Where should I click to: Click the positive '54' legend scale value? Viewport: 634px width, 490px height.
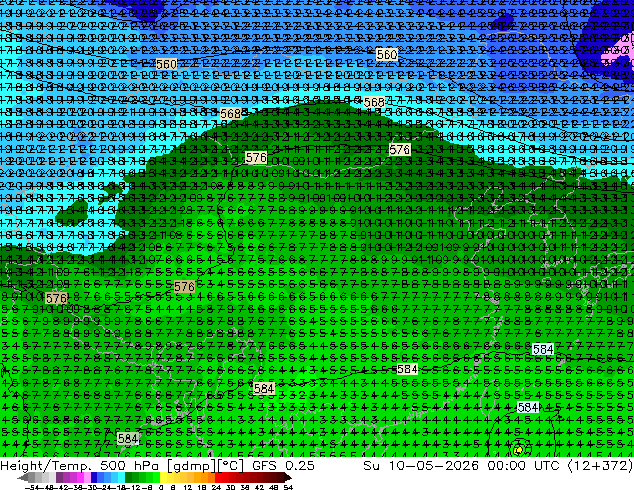tap(288, 488)
